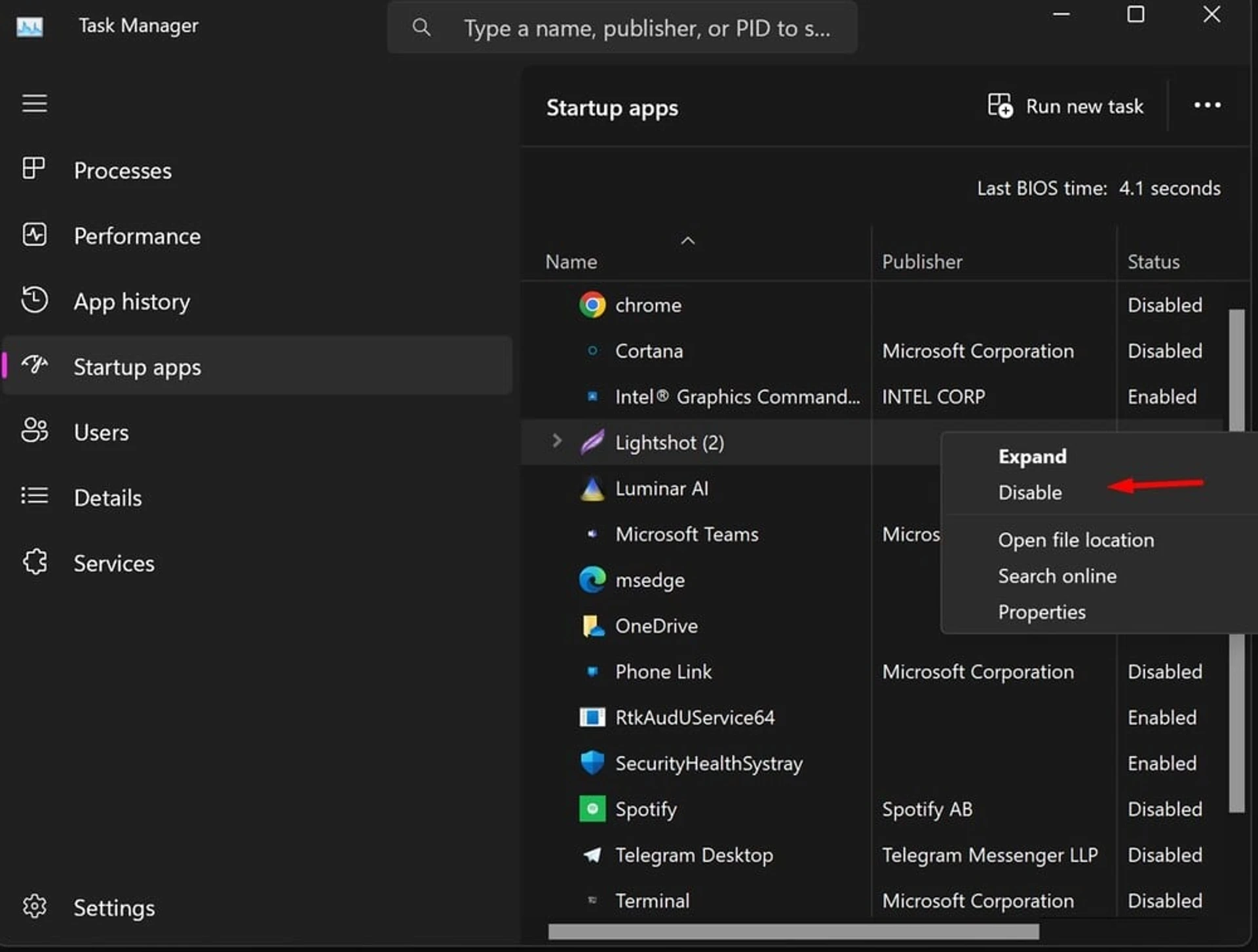Click the Startup apps heading
This screenshot has width=1258, height=952.
coord(612,108)
